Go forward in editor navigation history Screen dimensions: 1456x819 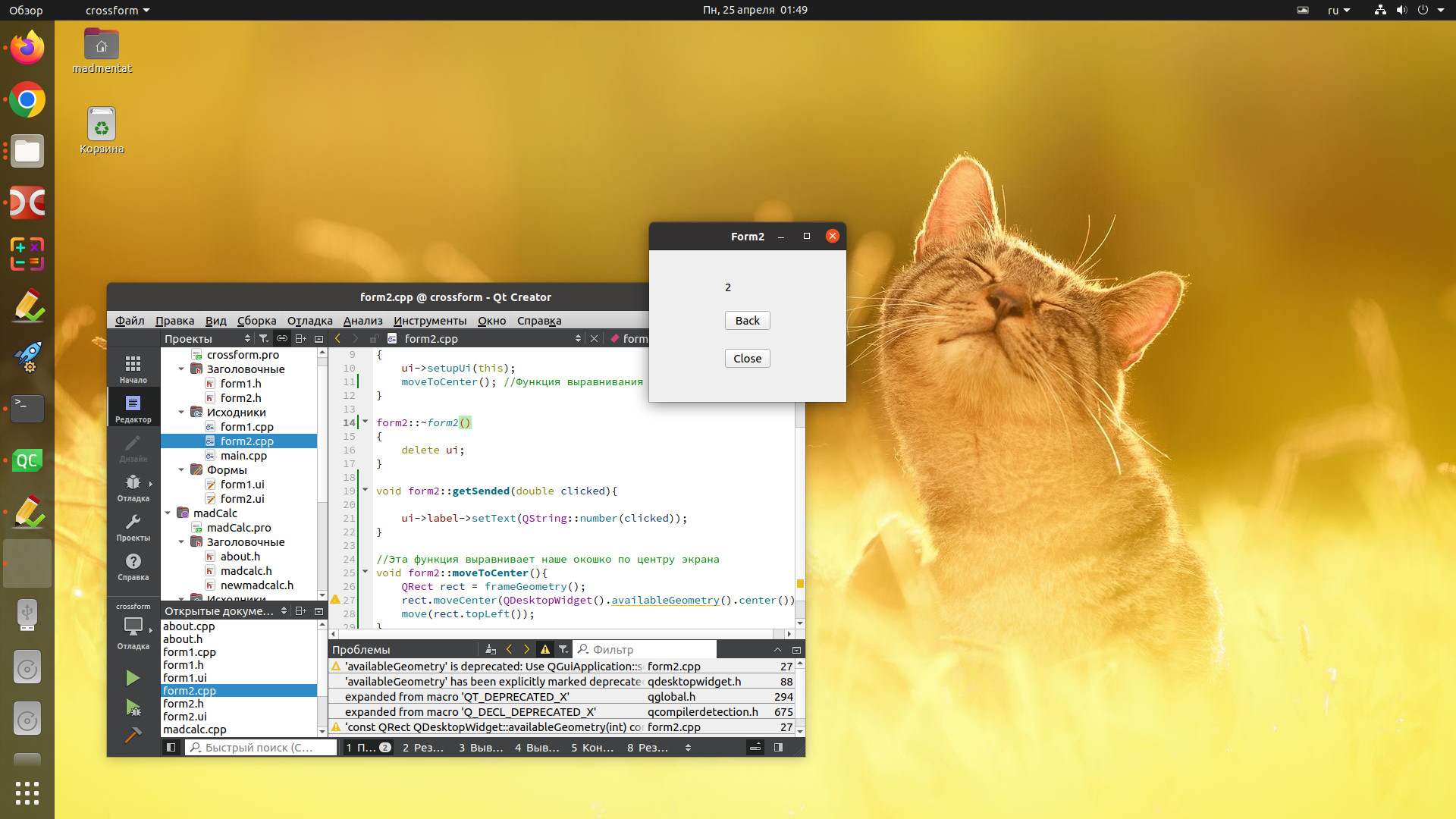(355, 339)
